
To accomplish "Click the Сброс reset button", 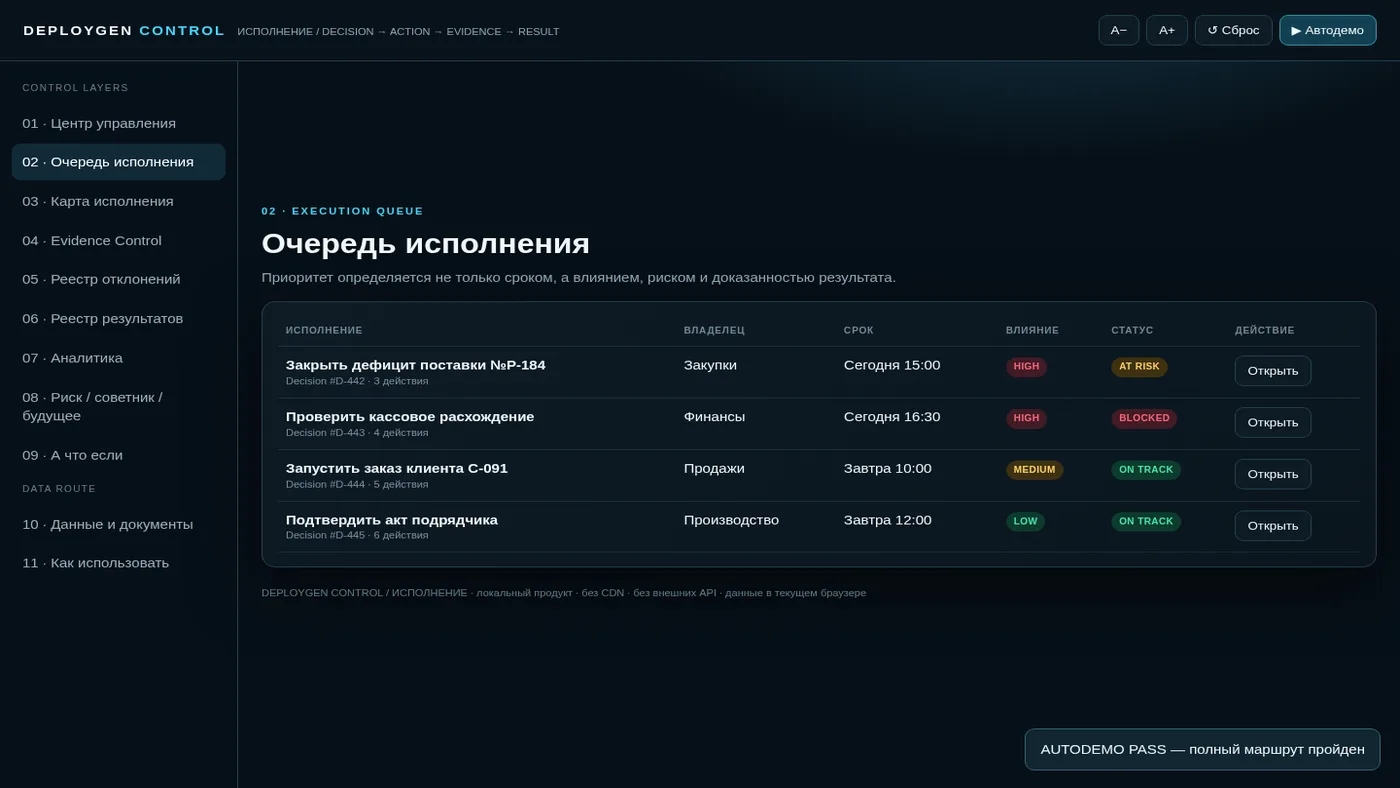I will pyautogui.click(x=1233, y=30).
